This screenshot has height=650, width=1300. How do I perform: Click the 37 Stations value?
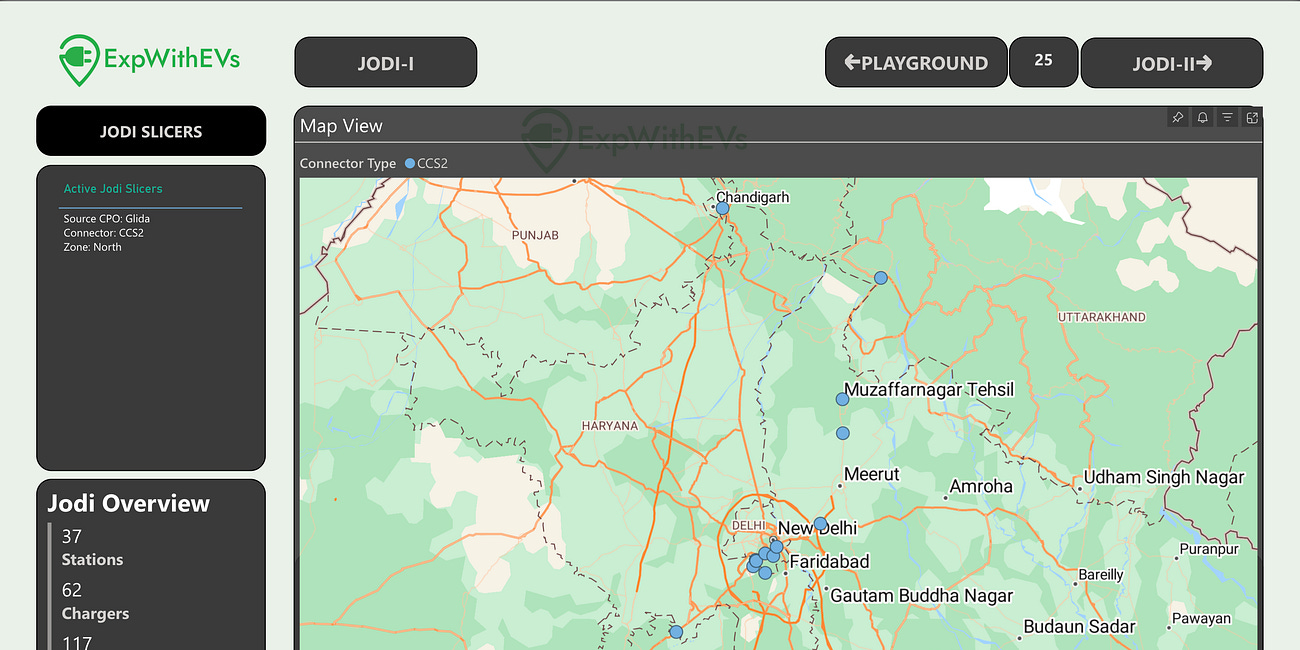click(x=71, y=536)
